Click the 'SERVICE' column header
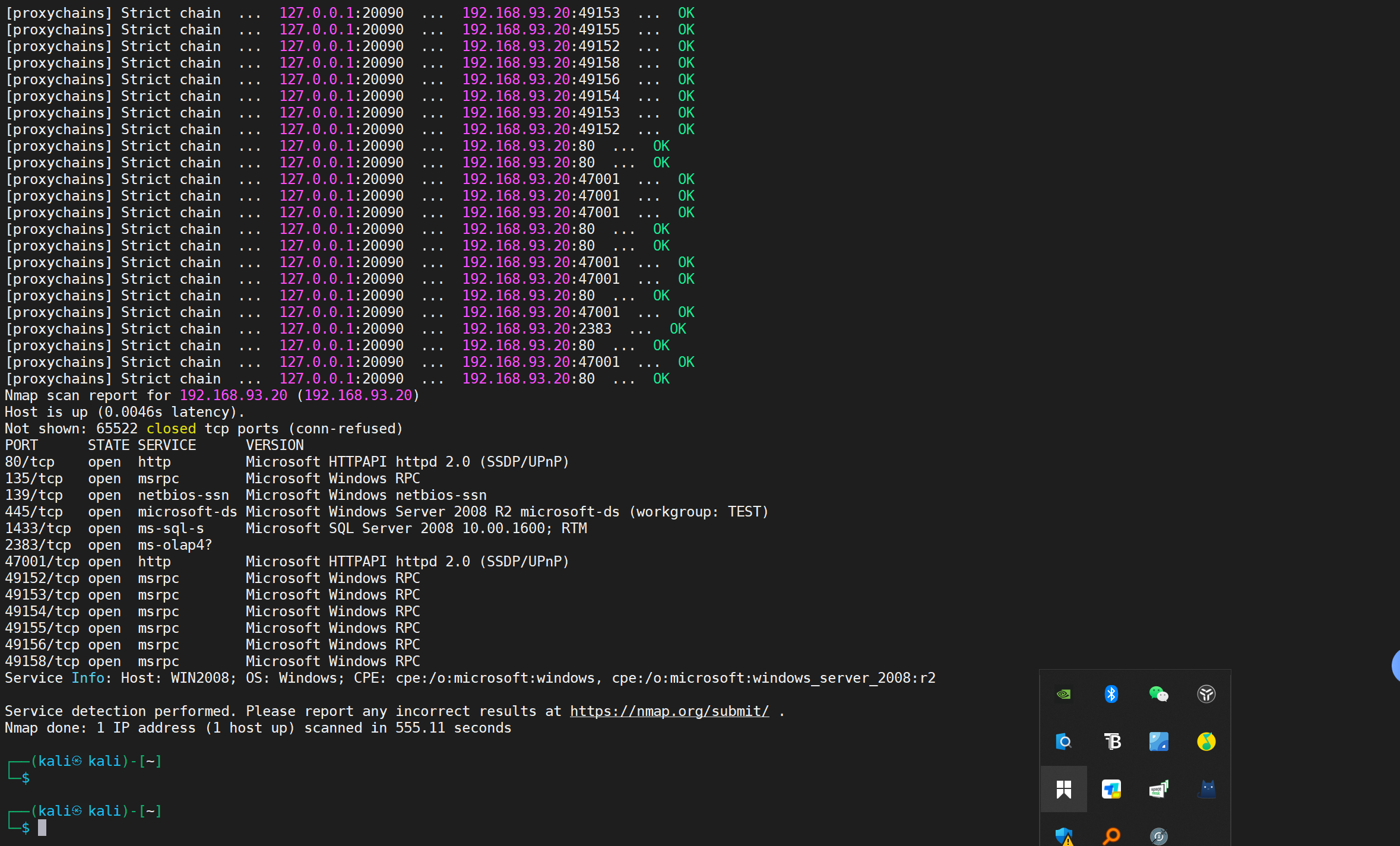 click(x=167, y=445)
